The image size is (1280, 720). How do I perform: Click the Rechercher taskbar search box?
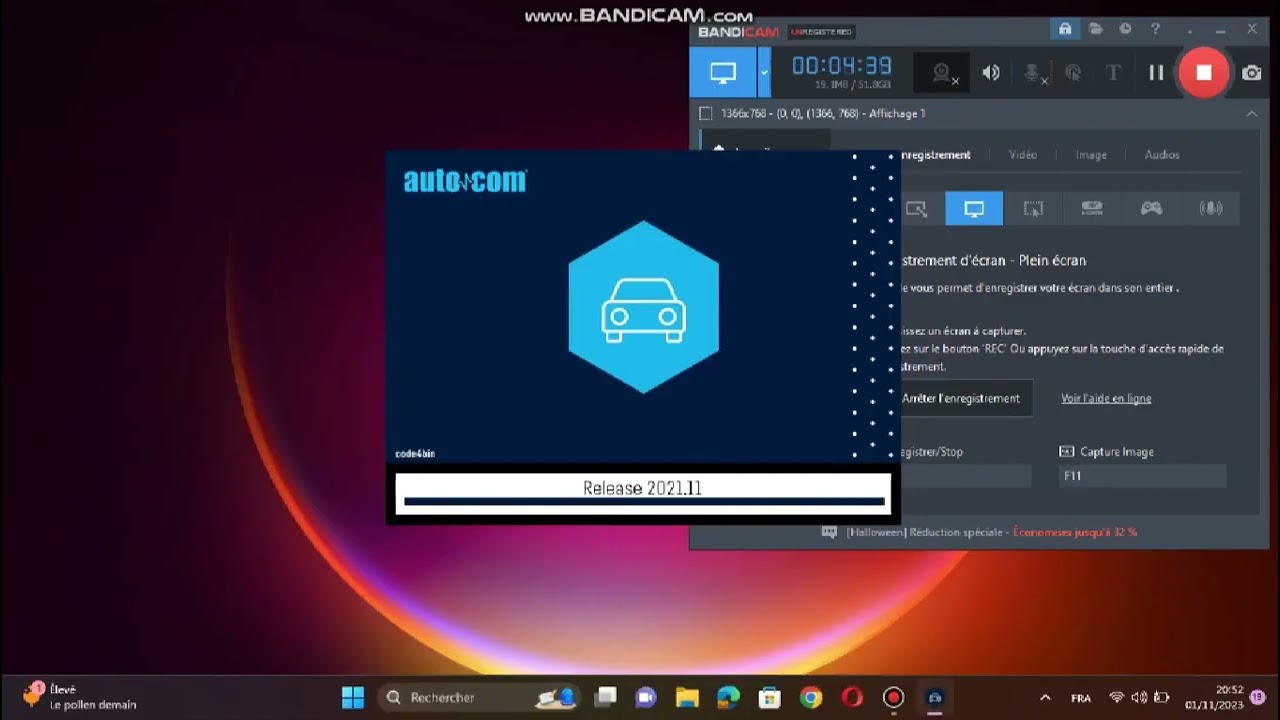[x=481, y=697]
